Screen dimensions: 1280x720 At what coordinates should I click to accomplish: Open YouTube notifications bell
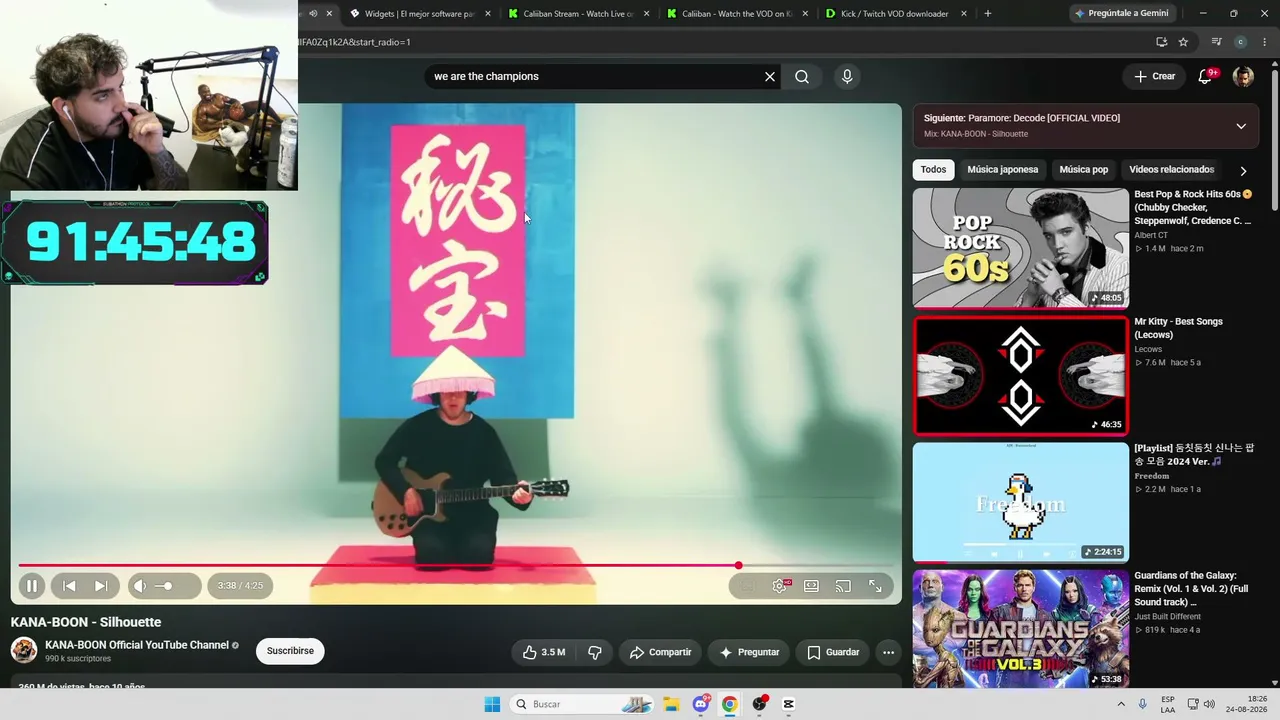1206,76
